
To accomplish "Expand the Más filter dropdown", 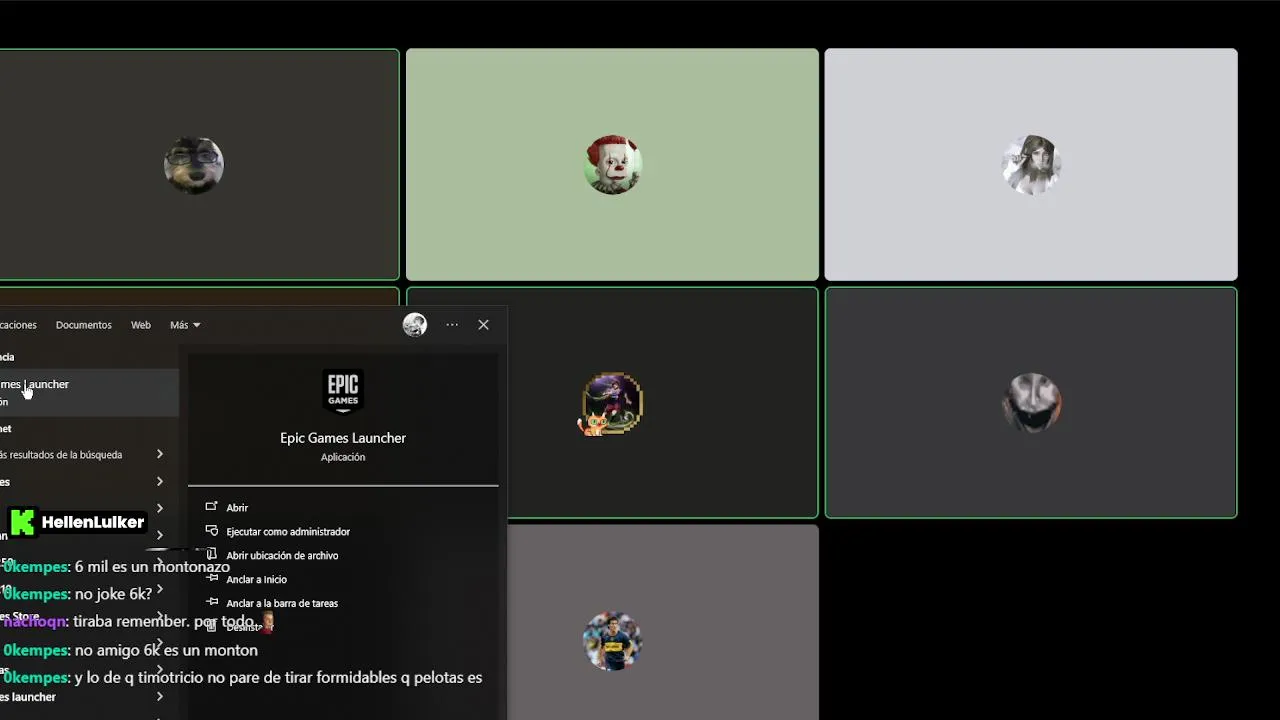I will pyautogui.click(x=185, y=325).
